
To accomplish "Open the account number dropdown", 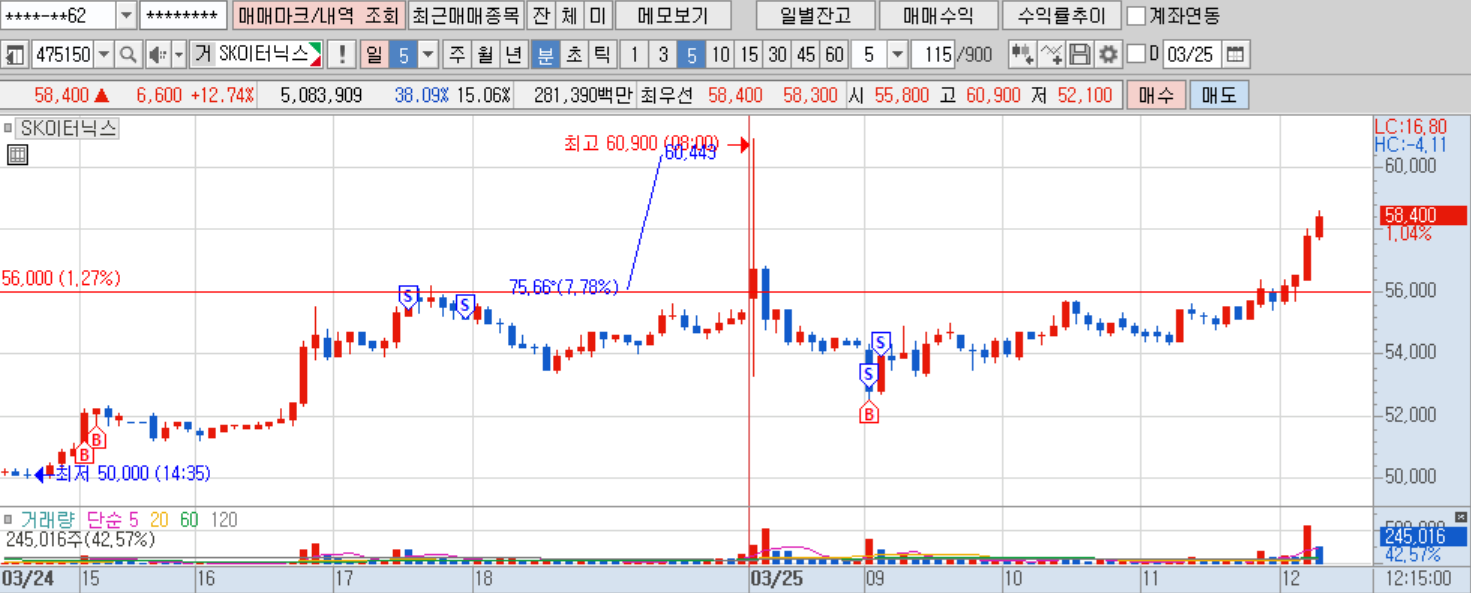I will pyautogui.click(x=126, y=16).
